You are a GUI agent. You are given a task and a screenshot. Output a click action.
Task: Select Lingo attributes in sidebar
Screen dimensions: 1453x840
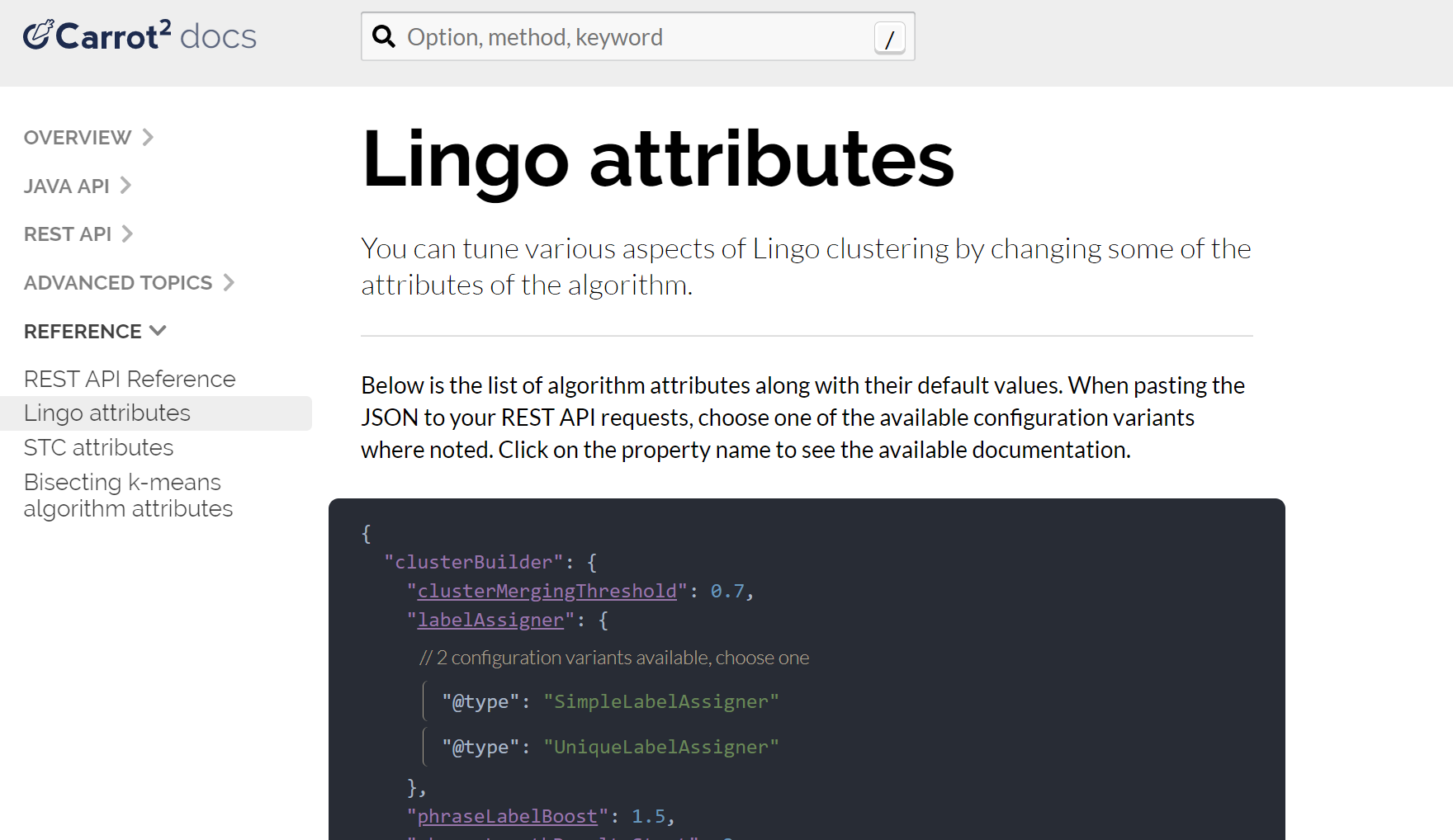click(x=107, y=413)
